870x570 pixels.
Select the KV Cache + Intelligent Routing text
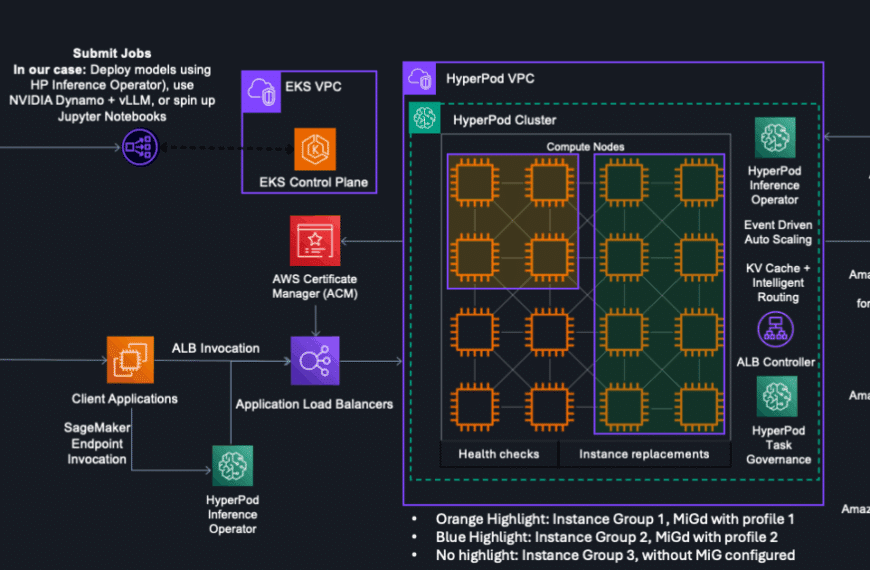tap(777, 282)
